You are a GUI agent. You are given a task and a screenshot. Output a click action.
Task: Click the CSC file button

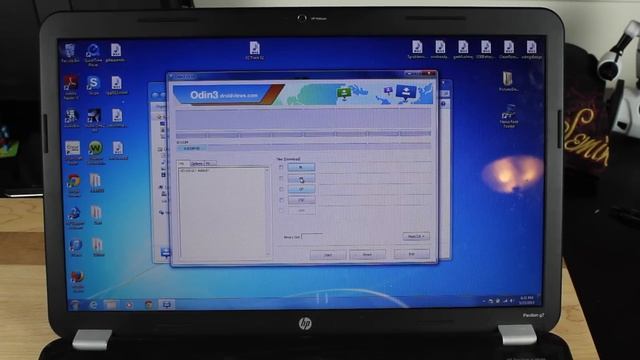[x=301, y=200]
